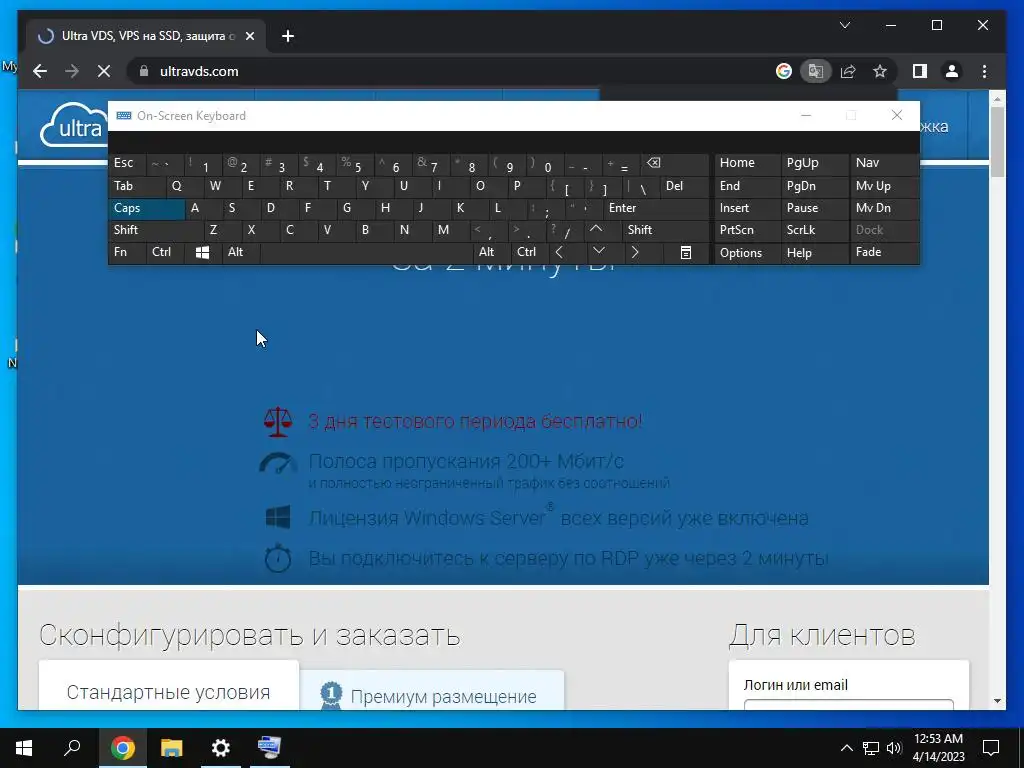This screenshot has height=768, width=1024.
Task: Open Settings from the taskbar
Action: coord(221,748)
